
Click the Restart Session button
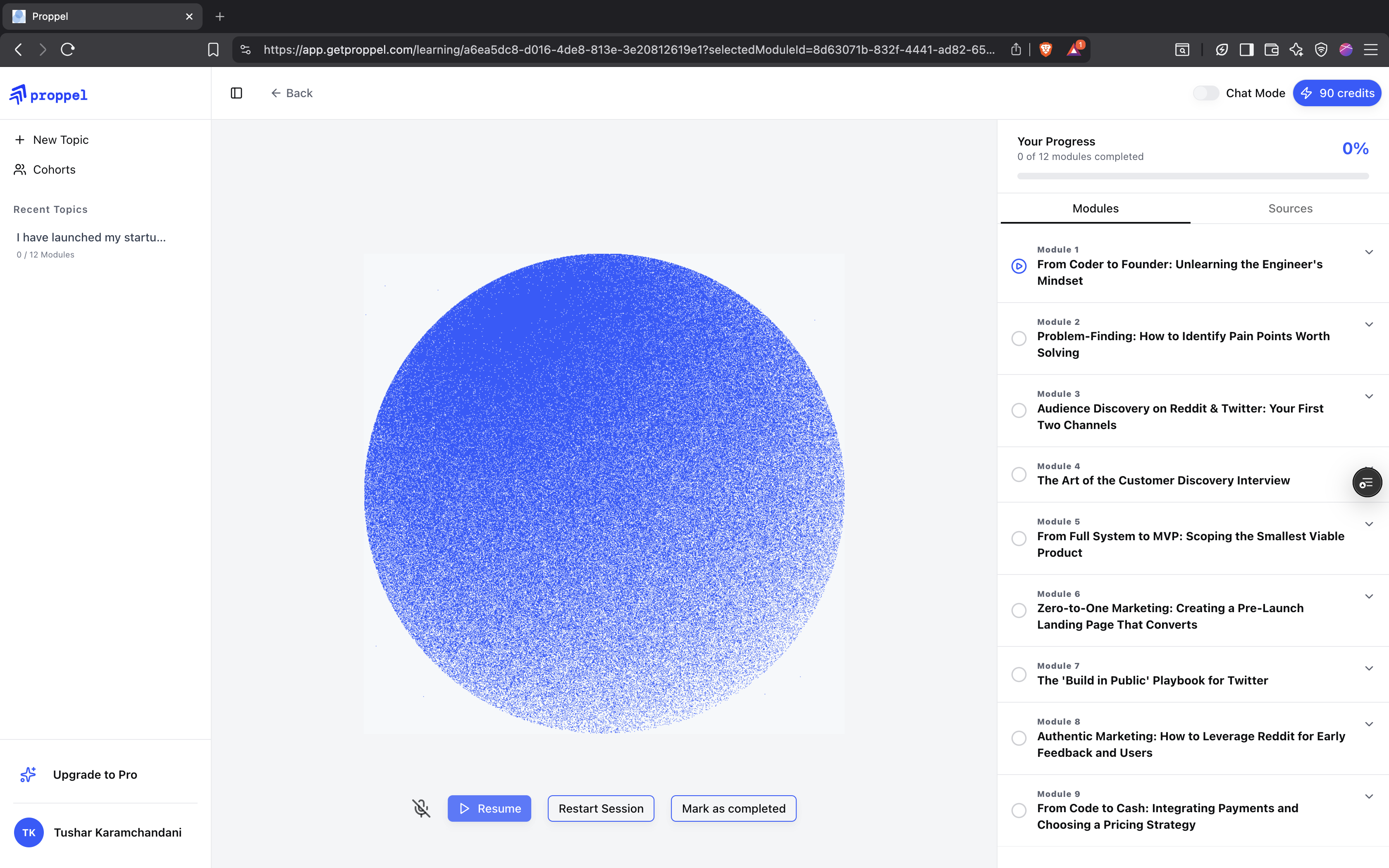[x=600, y=808]
